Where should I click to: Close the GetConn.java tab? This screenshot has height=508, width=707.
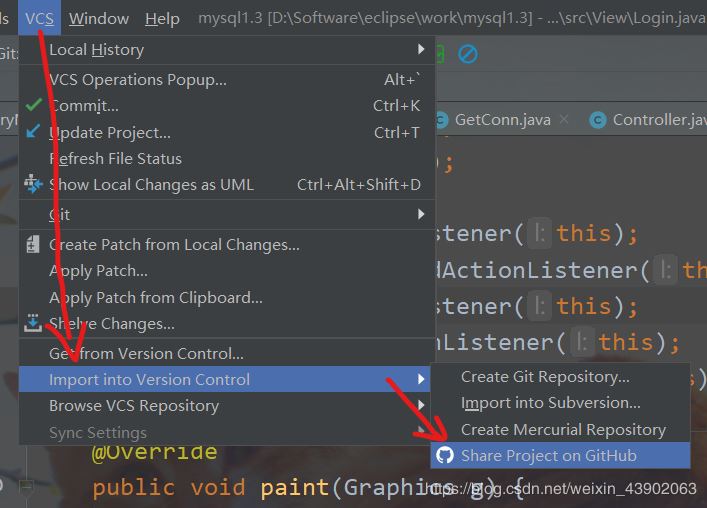[x=566, y=120]
